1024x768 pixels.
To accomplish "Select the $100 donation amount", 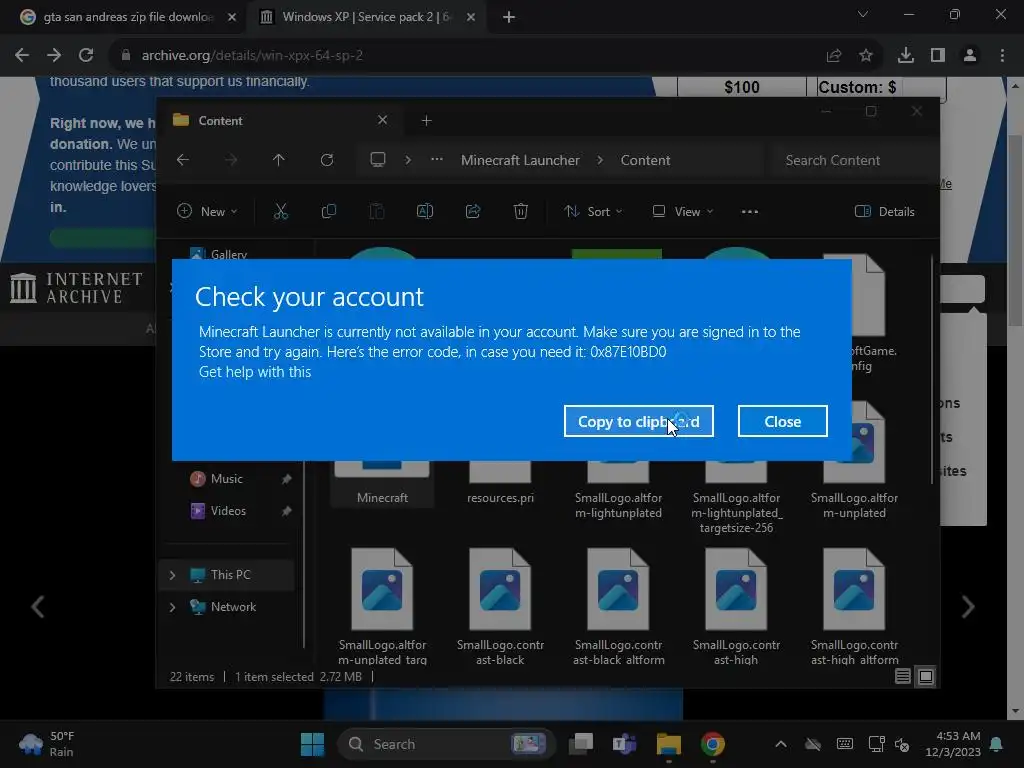I will click(x=742, y=88).
